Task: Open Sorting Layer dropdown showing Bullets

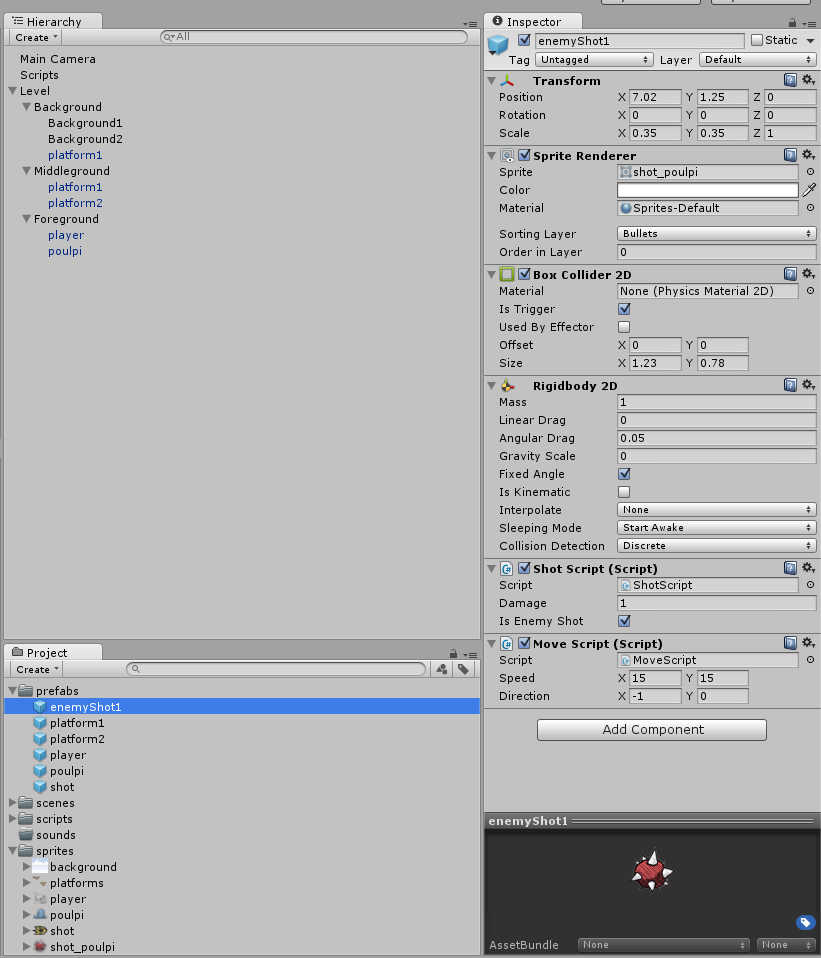Action: click(717, 234)
